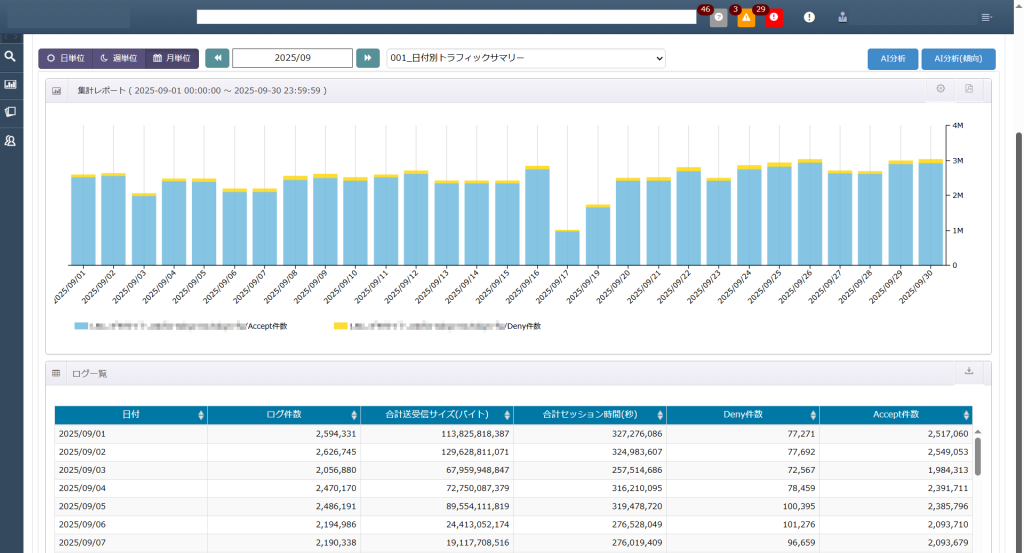This screenshot has height=553, width=1024.
Task: Switch to 日単位 daily view
Action: [65, 58]
